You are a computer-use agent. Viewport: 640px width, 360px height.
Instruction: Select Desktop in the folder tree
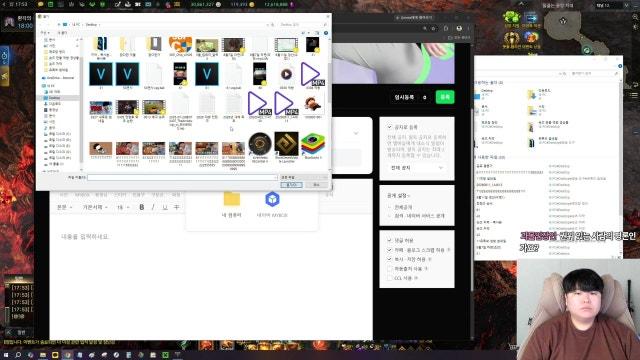point(54,98)
